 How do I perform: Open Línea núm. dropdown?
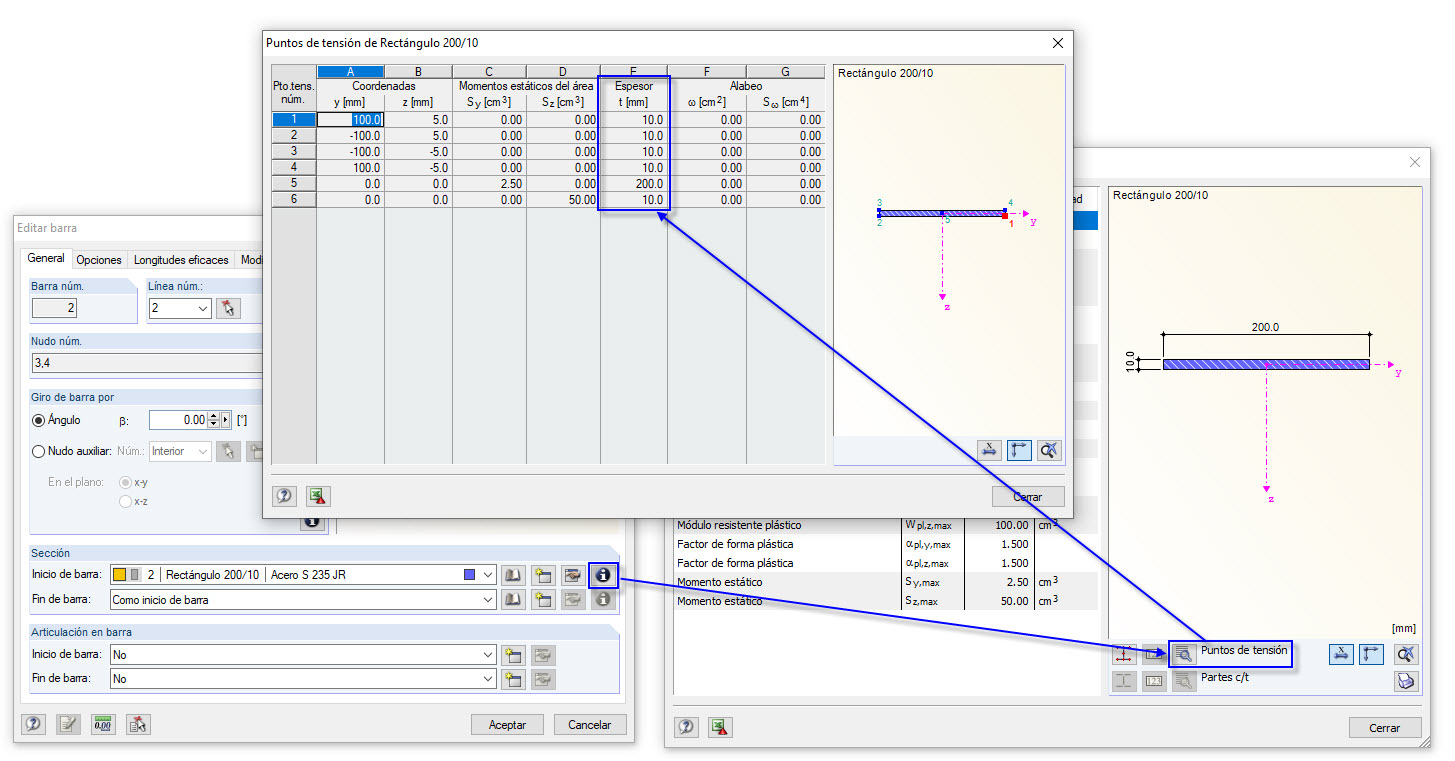203,308
